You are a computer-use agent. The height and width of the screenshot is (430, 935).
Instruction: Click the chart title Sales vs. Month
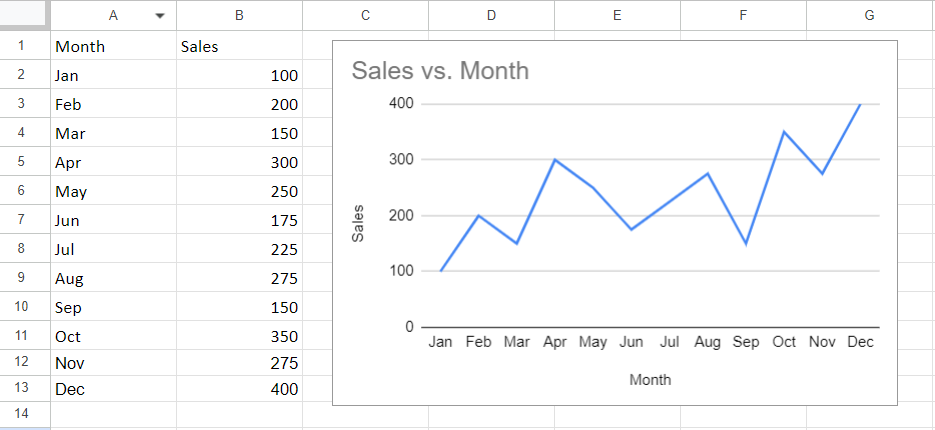[440, 70]
